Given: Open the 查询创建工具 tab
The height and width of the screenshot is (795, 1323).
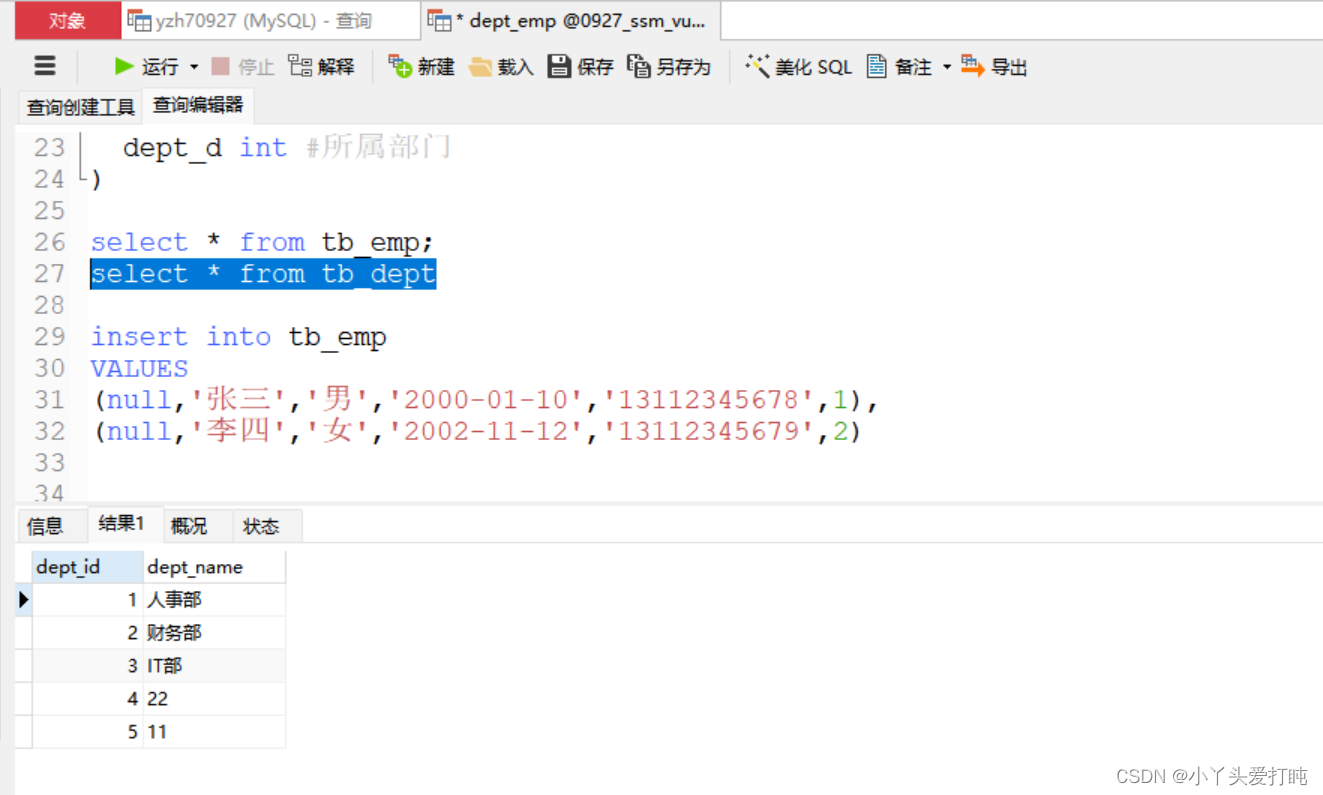Looking at the screenshot, I should tap(80, 106).
